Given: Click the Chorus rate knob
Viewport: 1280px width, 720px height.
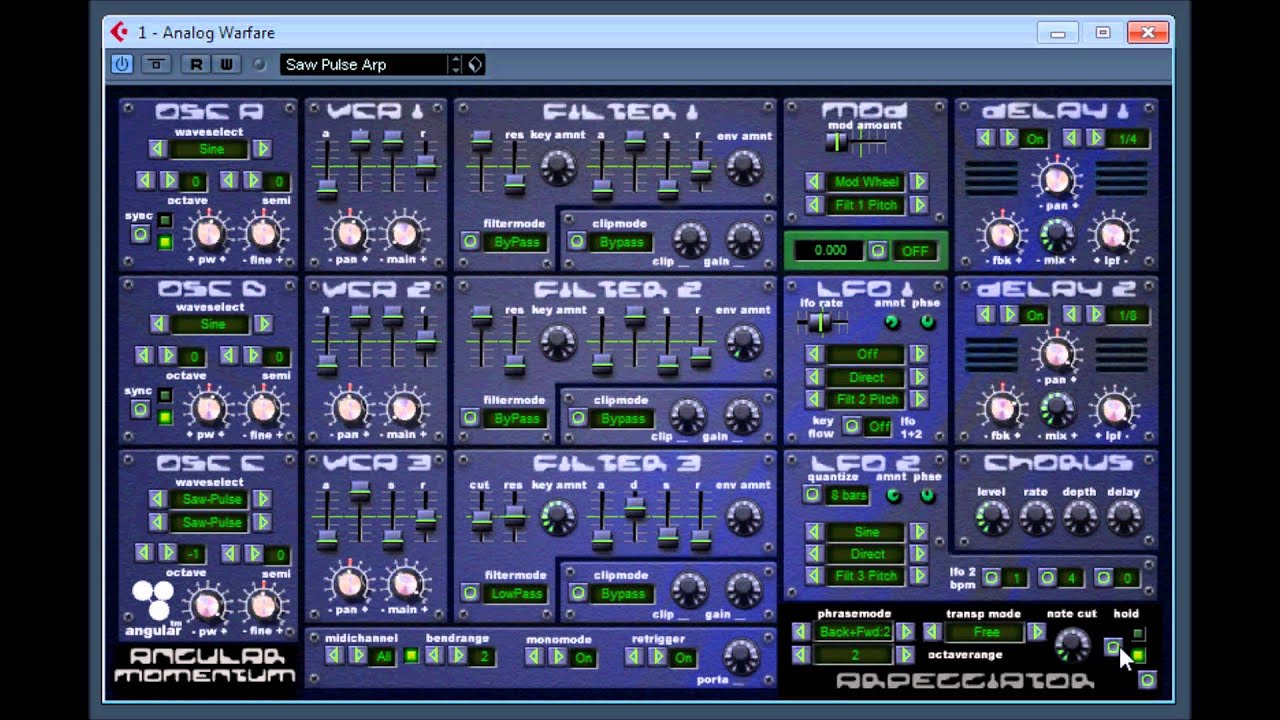Looking at the screenshot, I should point(1036,518).
